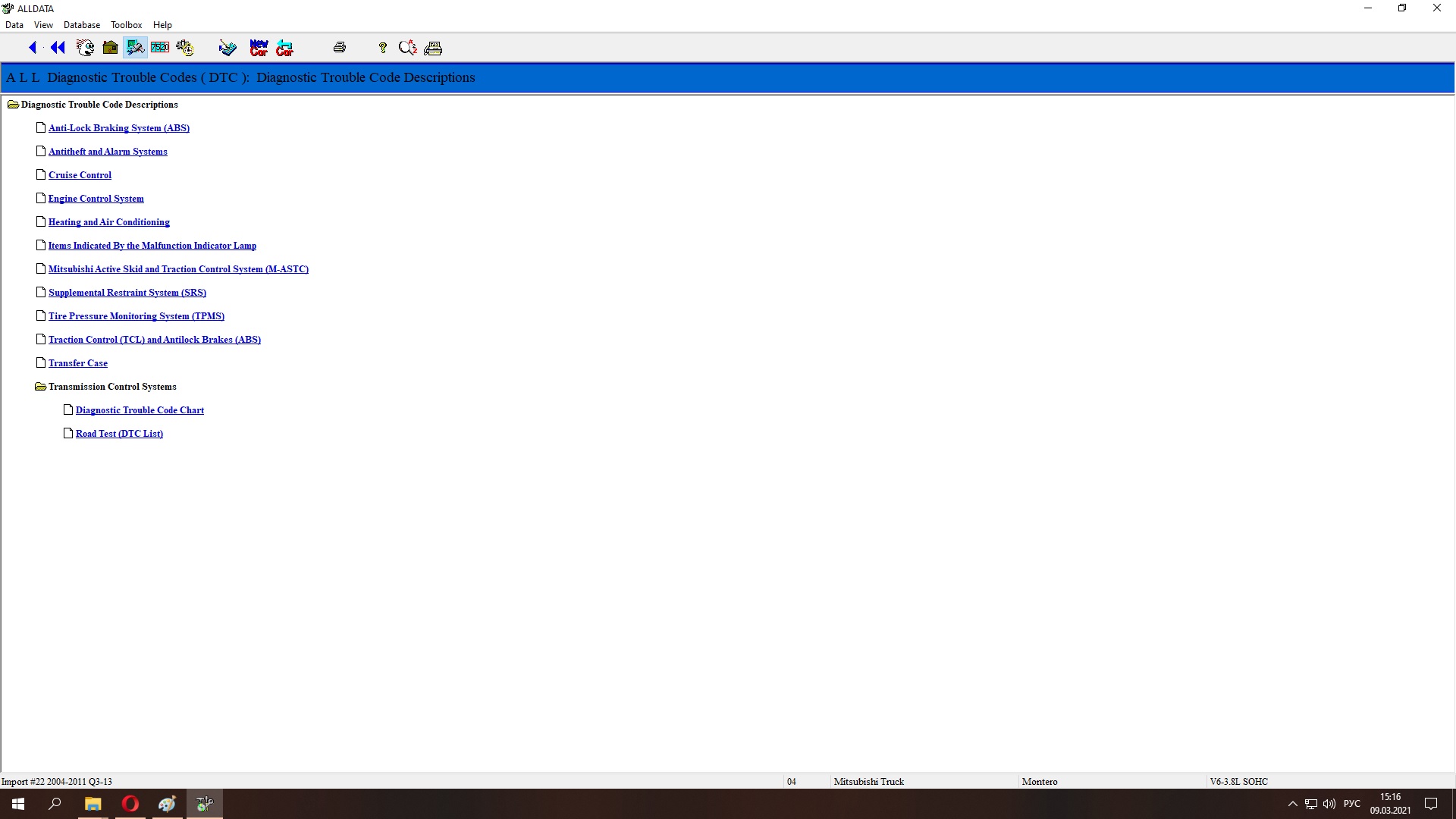Click the previous Car arrow icon

coord(284,48)
